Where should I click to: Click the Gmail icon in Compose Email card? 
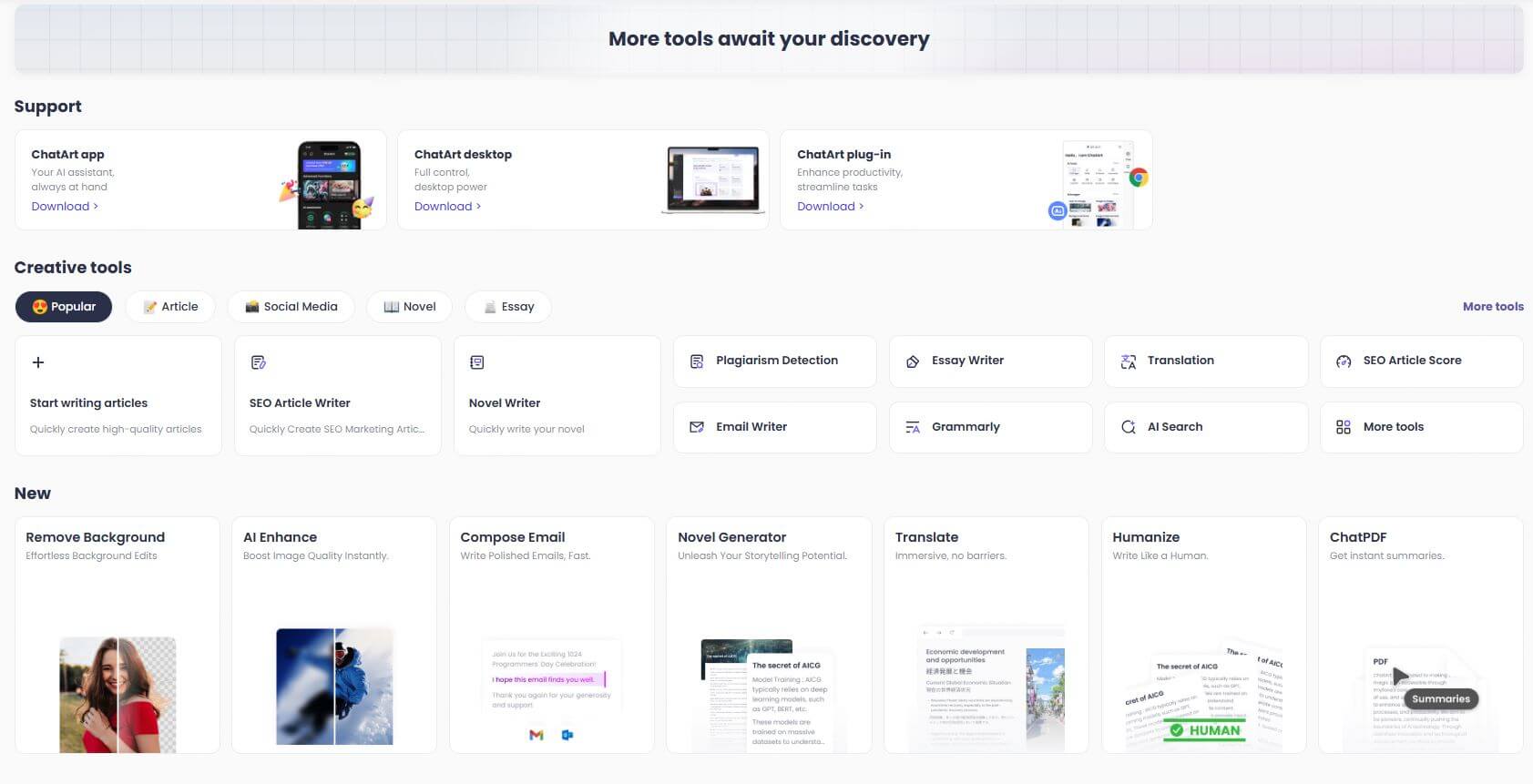[x=537, y=735]
